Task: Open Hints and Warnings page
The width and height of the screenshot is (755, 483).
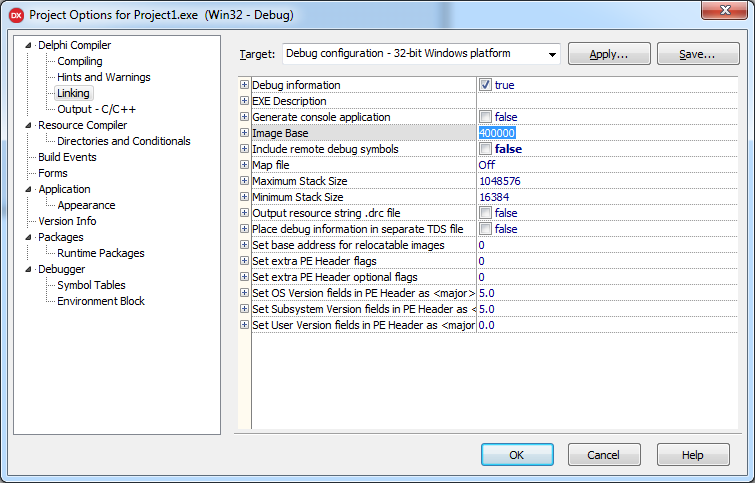Action: coord(104,77)
